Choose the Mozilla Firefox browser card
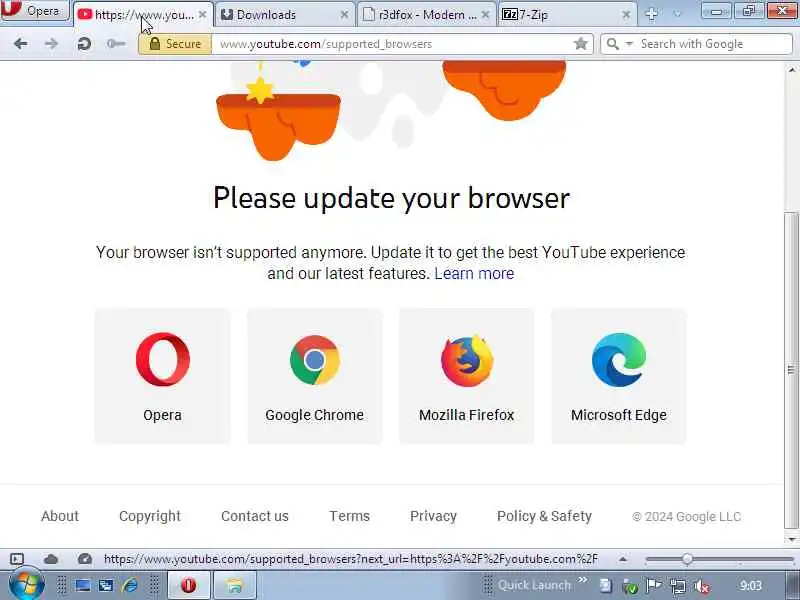800x600 pixels. [466, 376]
